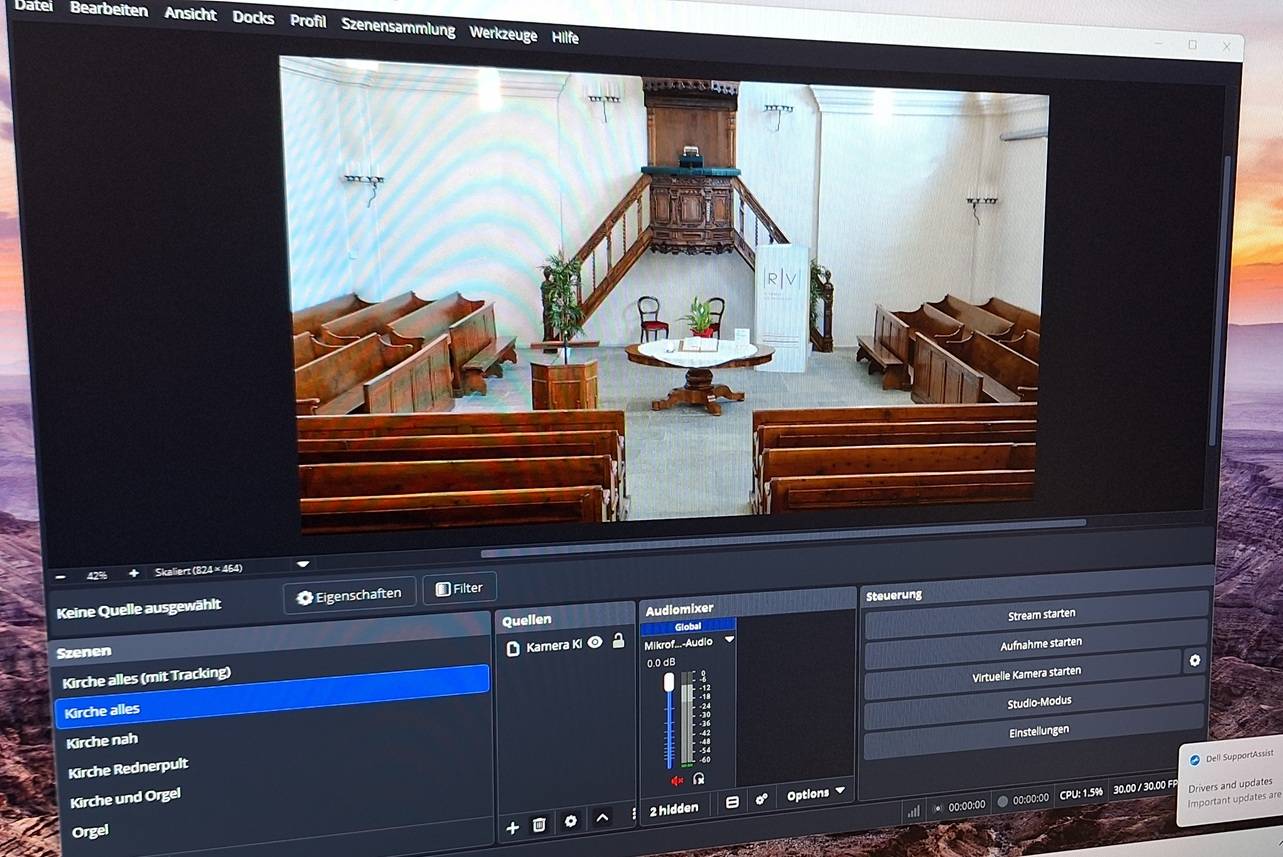
Task: Toggle the lock on Kamera Ki source
Action: click(x=618, y=641)
